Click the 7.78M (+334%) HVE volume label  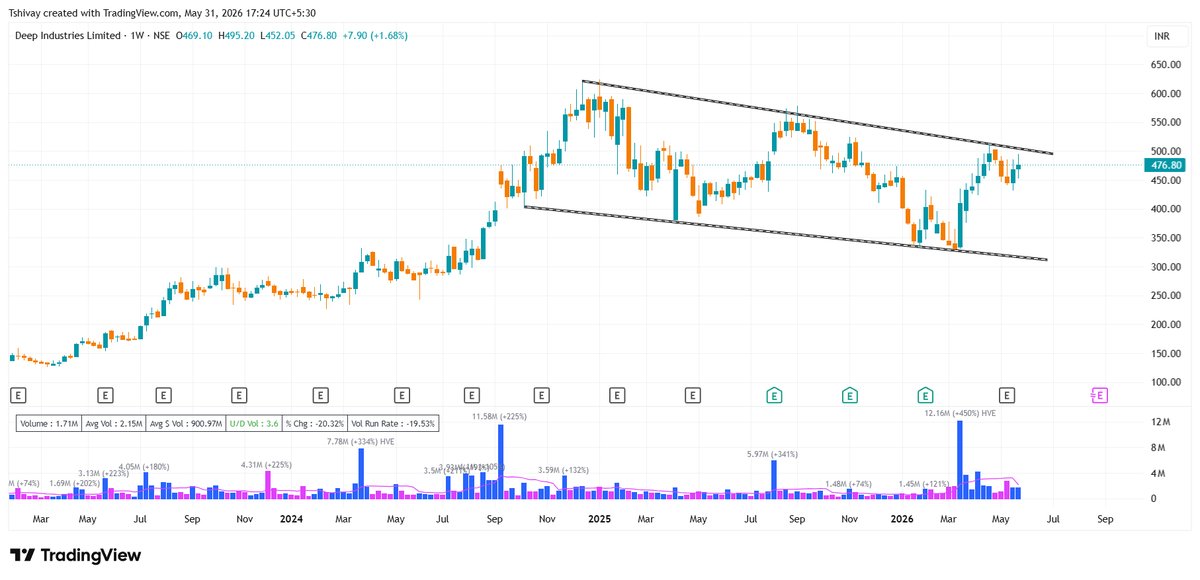[x=361, y=441]
